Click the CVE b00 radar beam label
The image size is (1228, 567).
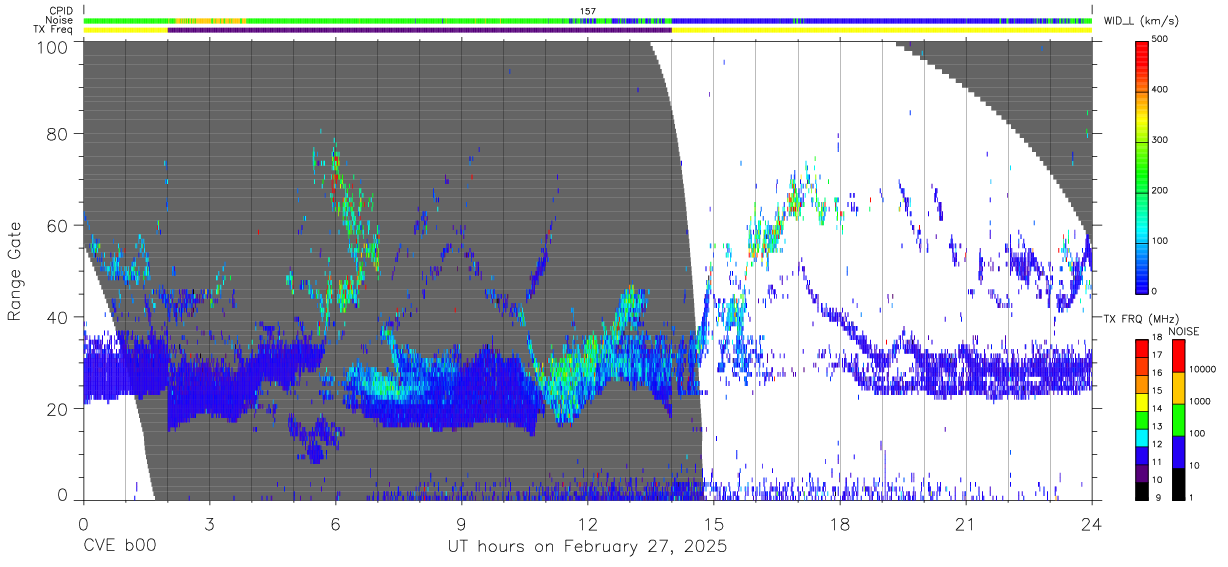(x=120, y=547)
